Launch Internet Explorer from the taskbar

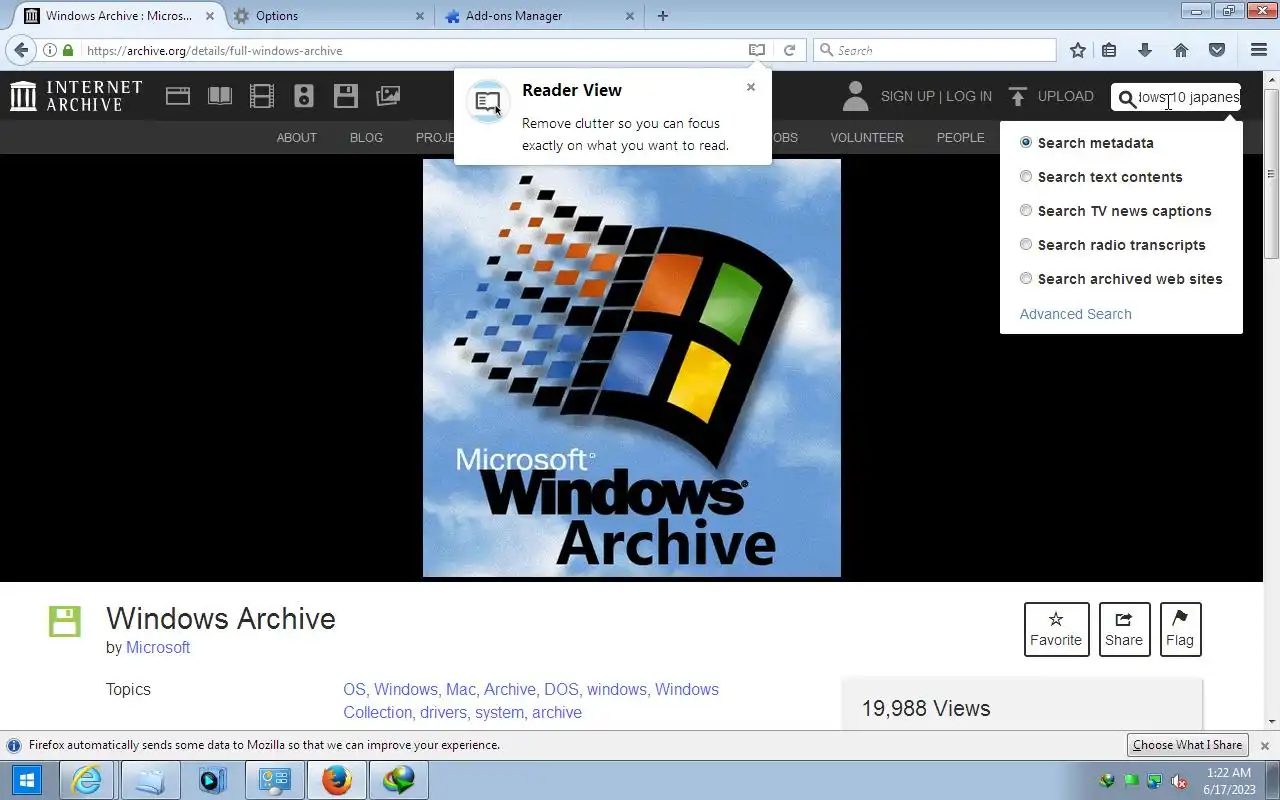point(88,780)
